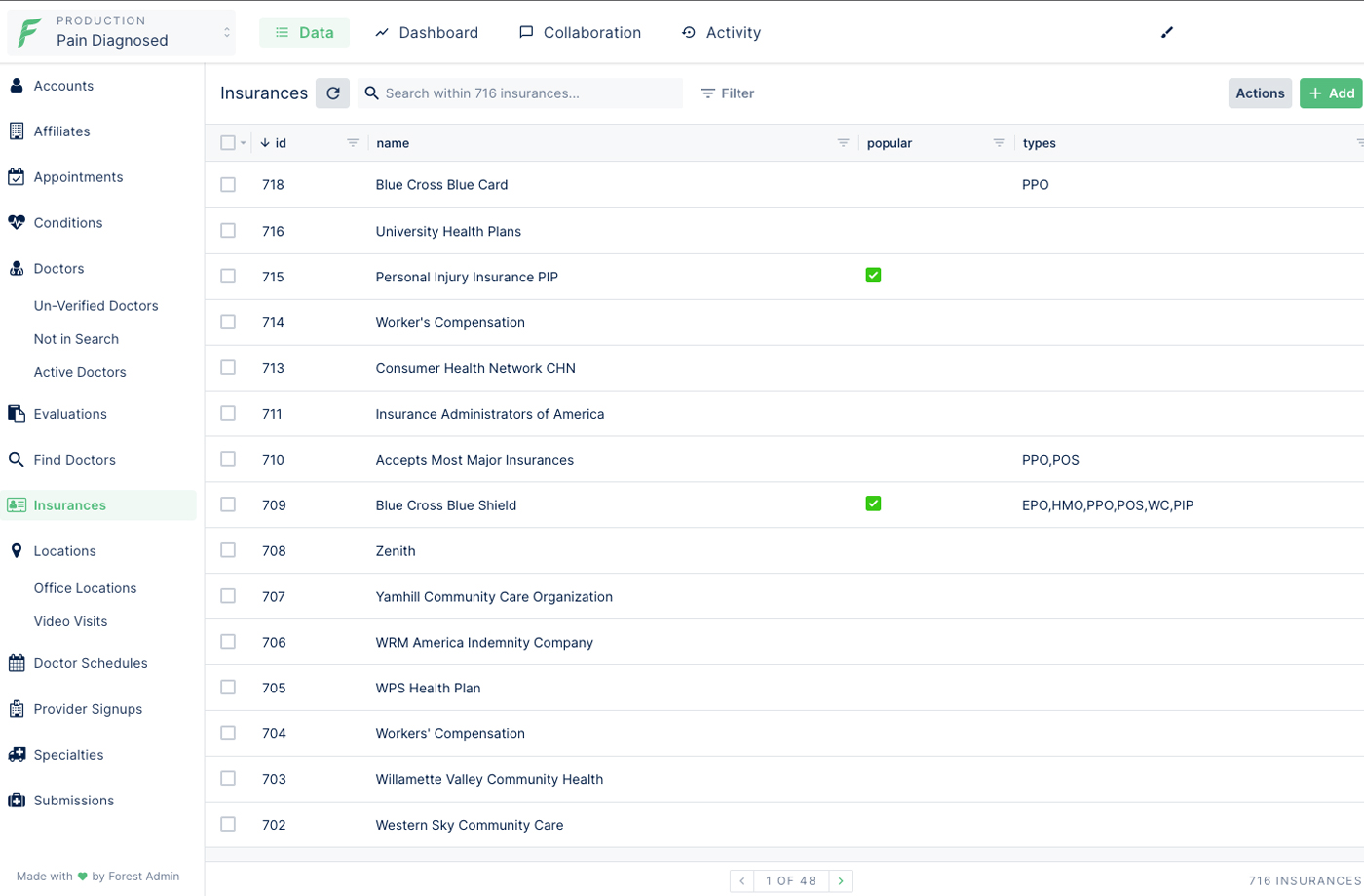
Task: Open the popular column filter icon
Action: [x=999, y=143]
